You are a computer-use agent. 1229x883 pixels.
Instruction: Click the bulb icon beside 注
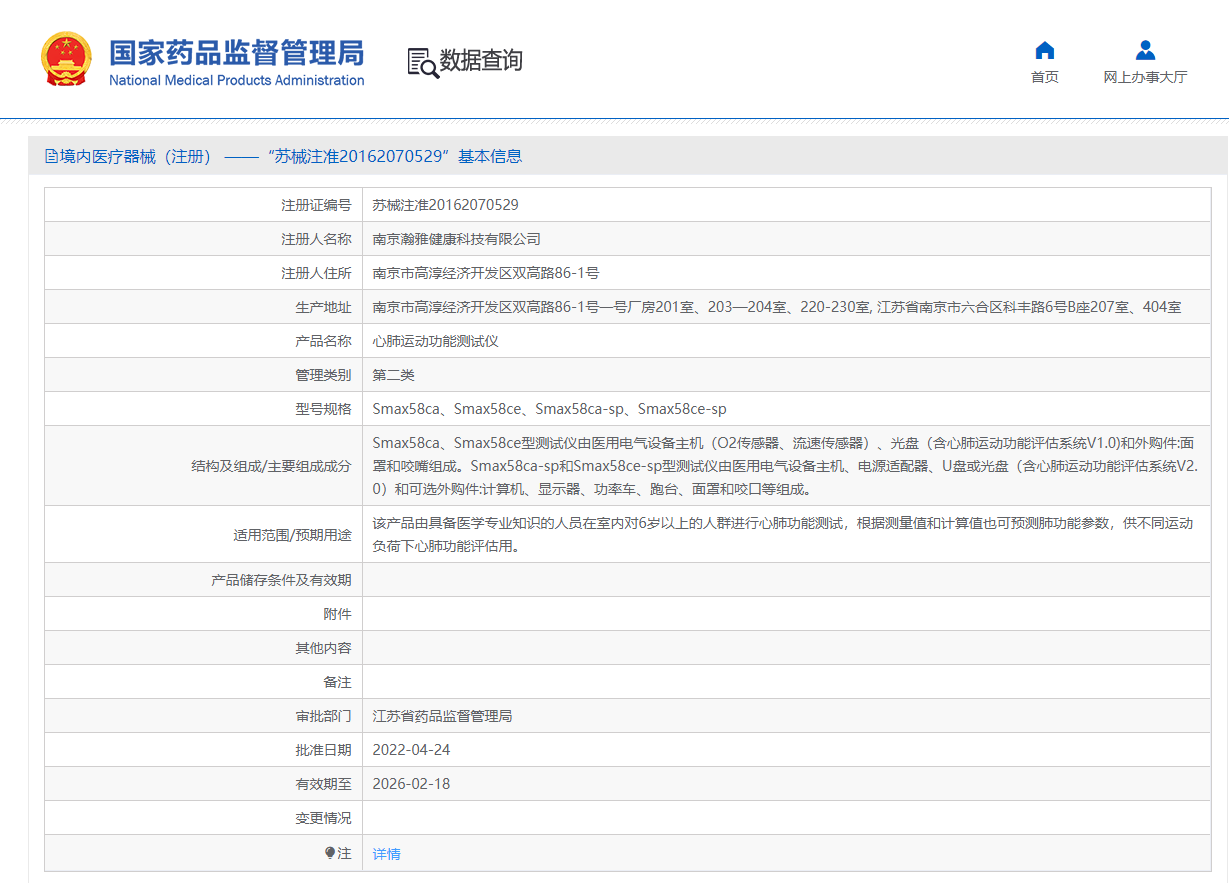(x=330, y=853)
